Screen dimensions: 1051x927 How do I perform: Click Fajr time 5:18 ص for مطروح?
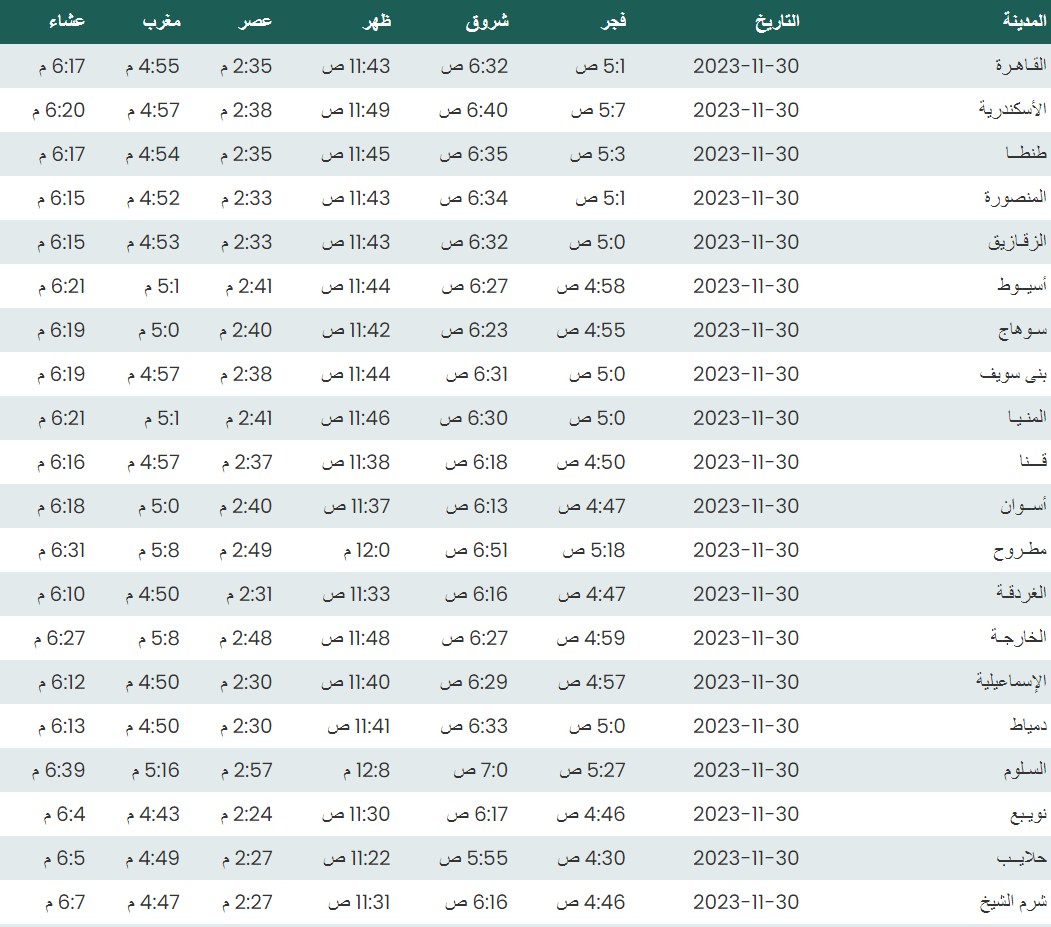click(594, 550)
